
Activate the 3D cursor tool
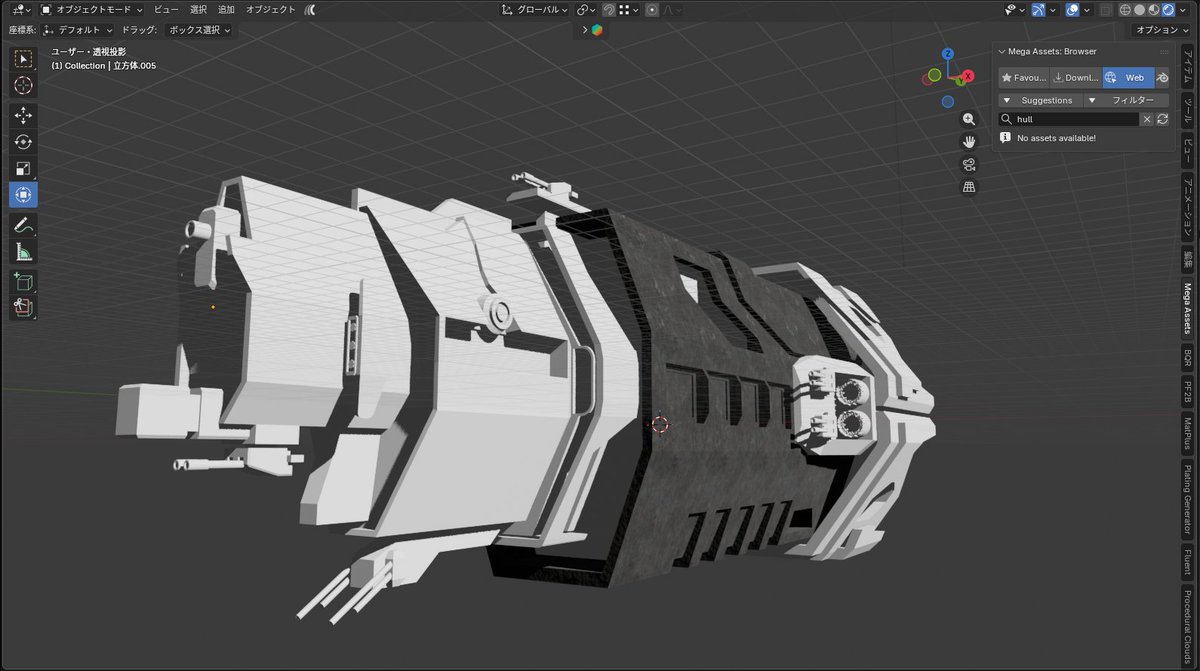tap(23, 86)
